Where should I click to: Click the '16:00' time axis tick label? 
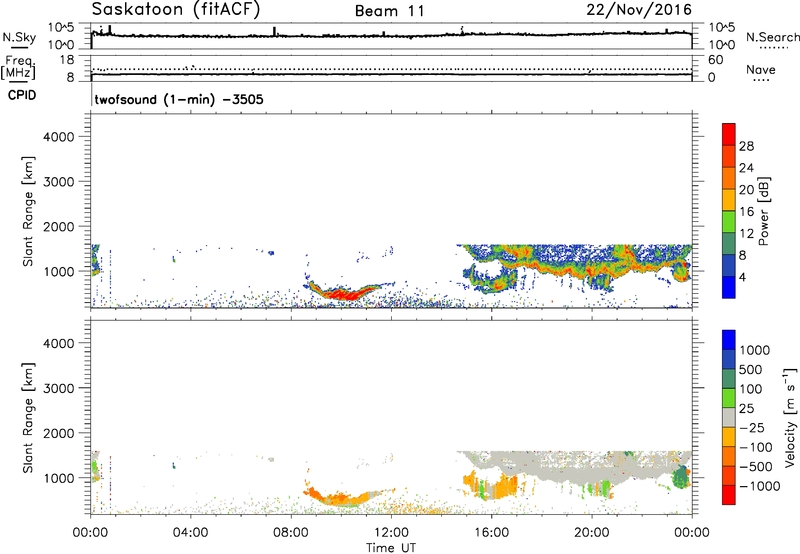pos(491,533)
